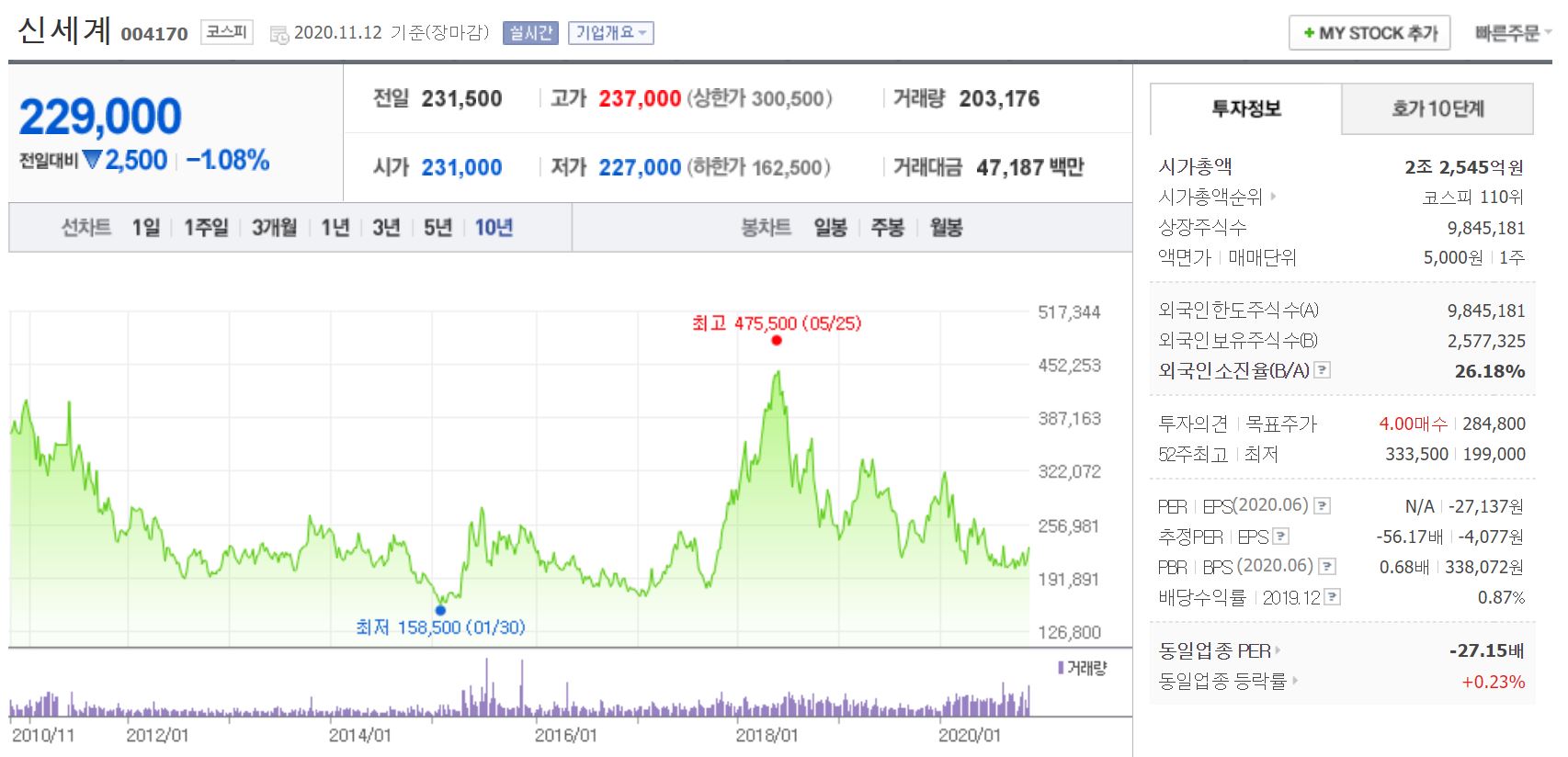This screenshot has width=1568, height=757.
Task: Click the current price 229,000
Action: pos(100,117)
